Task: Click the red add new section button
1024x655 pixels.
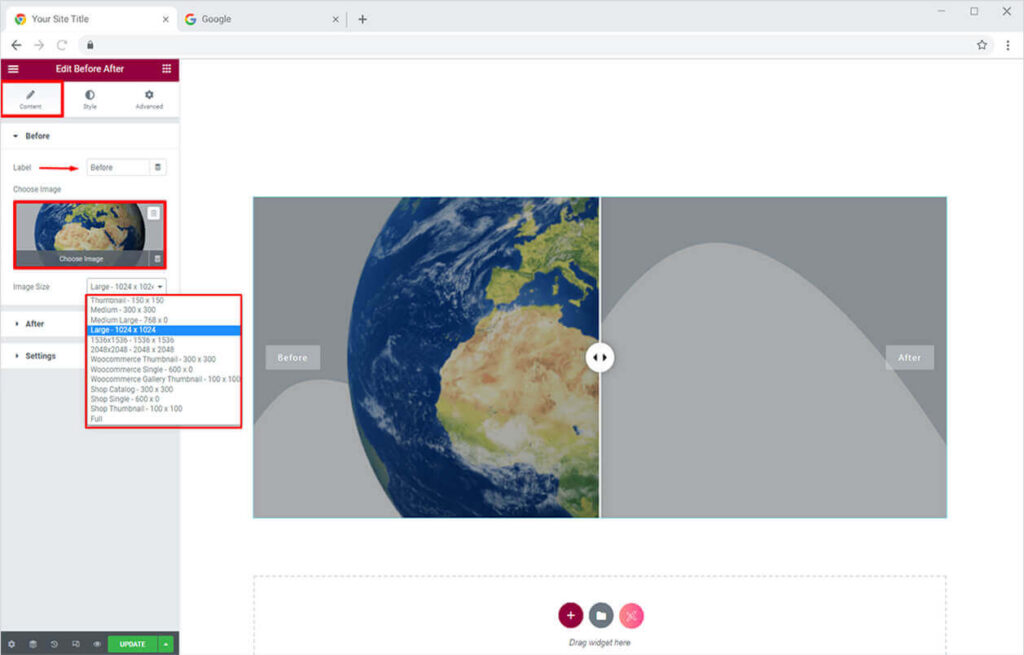Action: (570, 615)
